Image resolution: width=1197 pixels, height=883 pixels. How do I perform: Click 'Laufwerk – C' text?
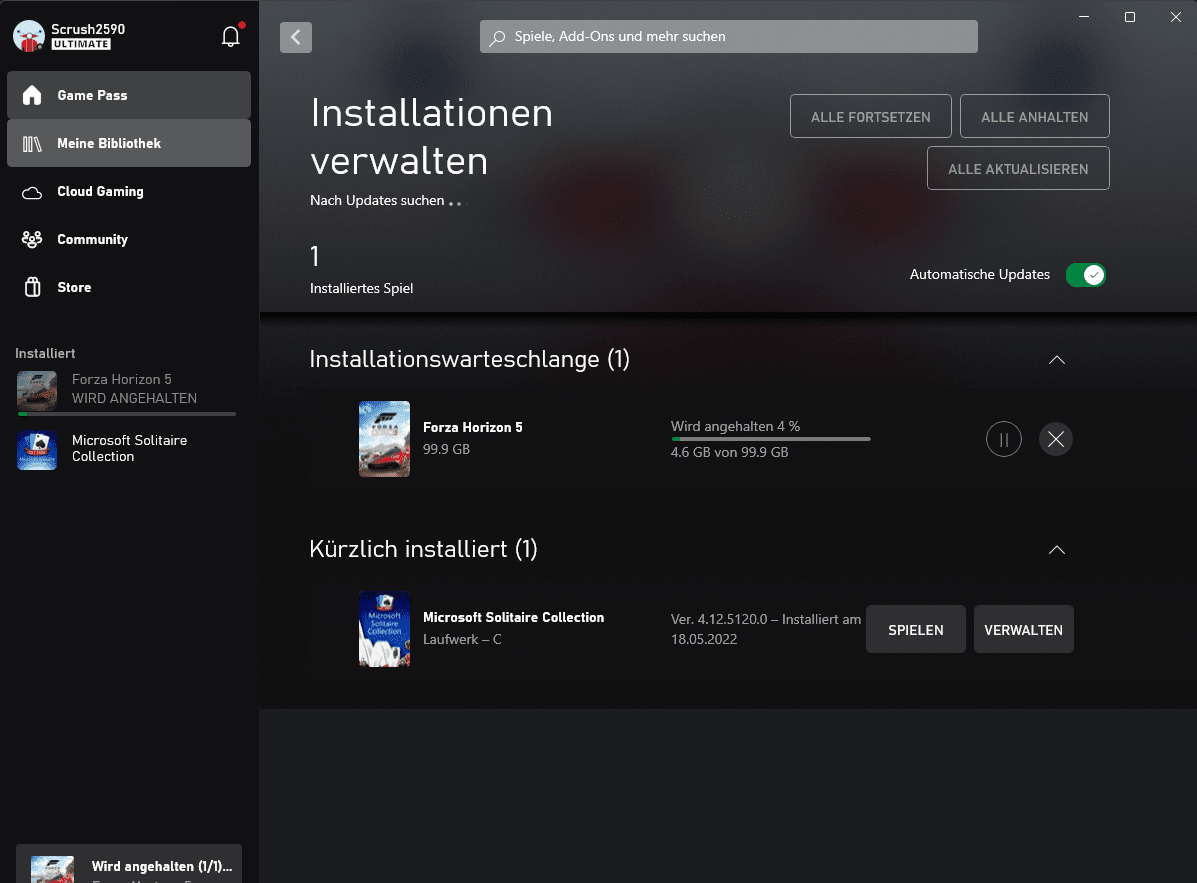click(462, 640)
